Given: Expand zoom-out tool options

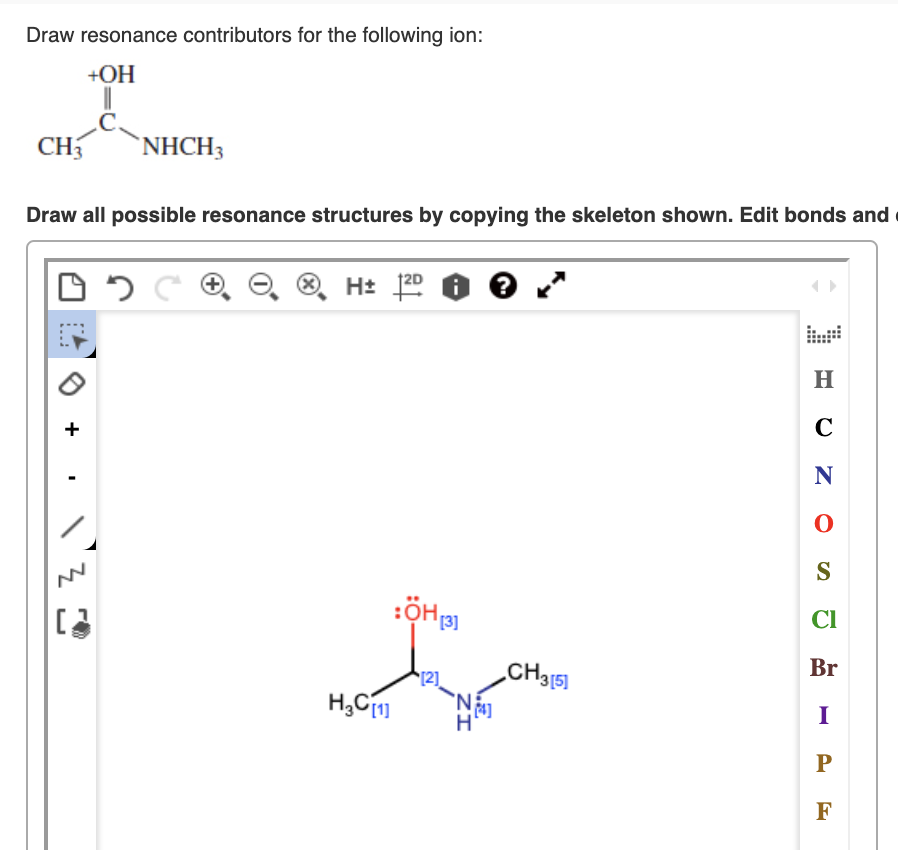Looking at the screenshot, I should point(274,299).
